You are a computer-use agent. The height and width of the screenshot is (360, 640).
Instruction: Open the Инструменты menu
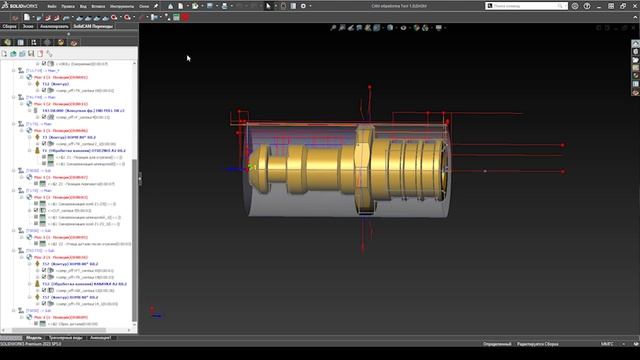pyautogui.click(x=122, y=6)
